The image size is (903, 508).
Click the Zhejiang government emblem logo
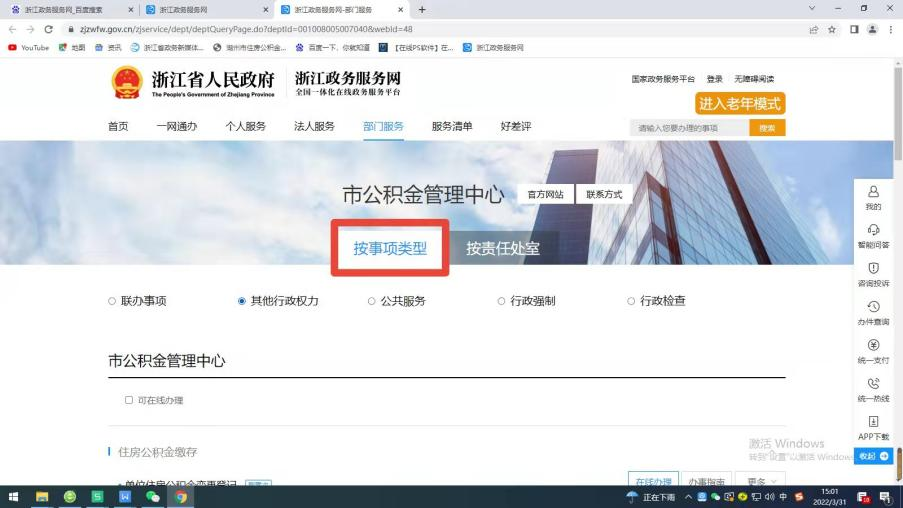click(x=127, y=82)
